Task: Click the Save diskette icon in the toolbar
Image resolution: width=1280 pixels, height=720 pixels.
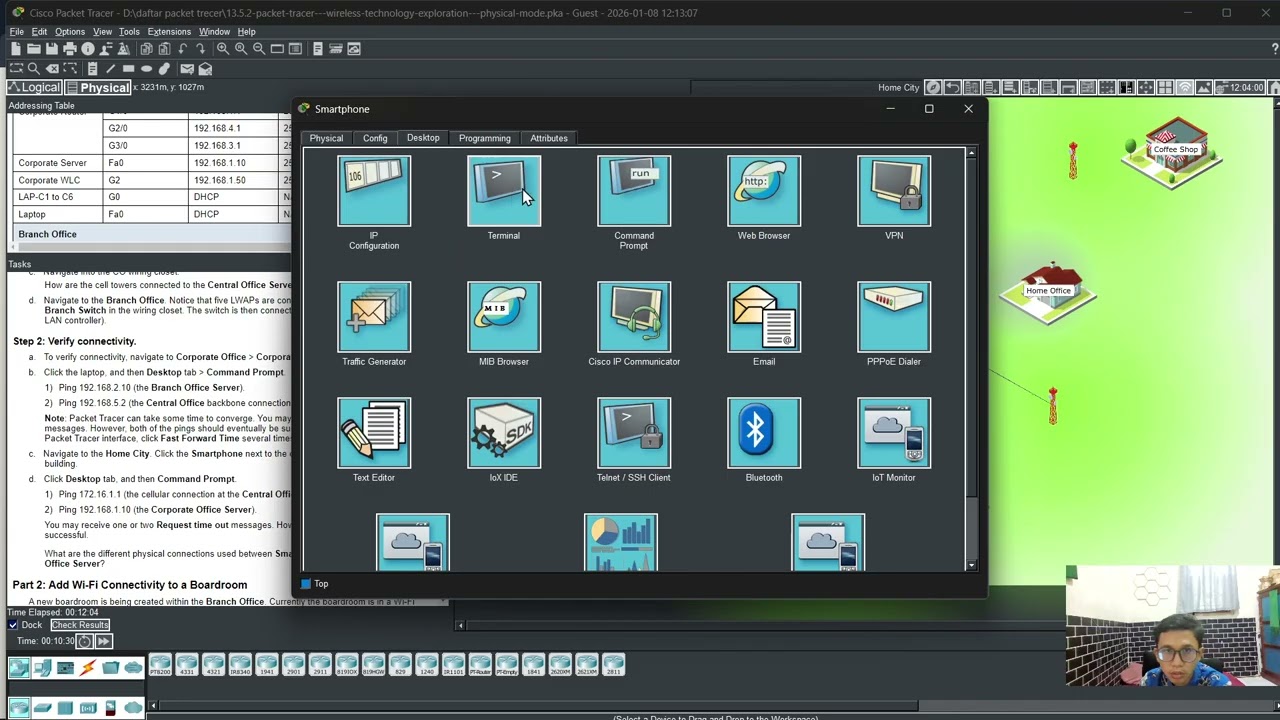Action: tap(52, 49)
